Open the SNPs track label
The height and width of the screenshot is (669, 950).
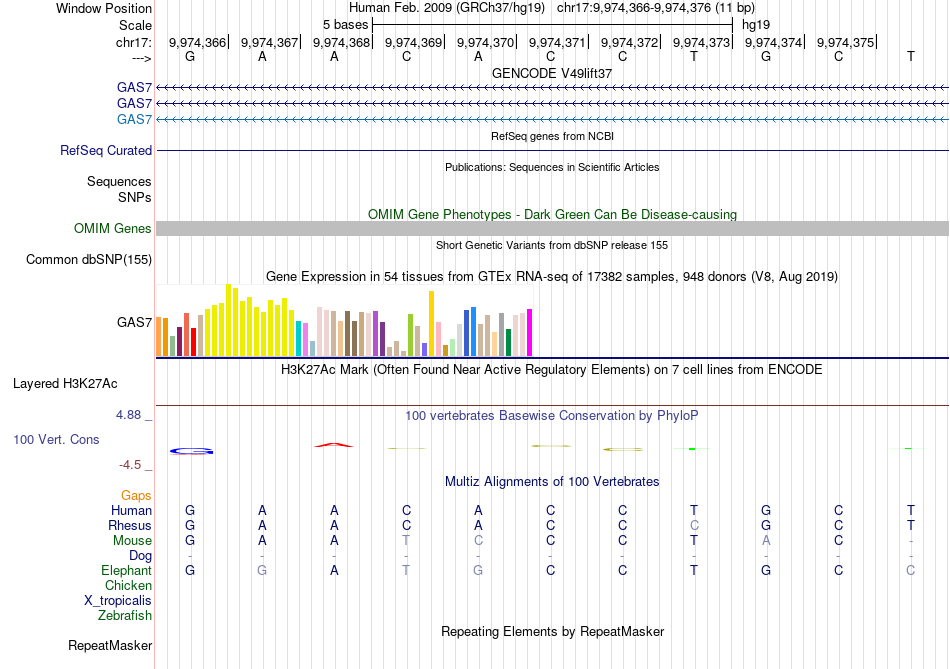tap(135, 197)
